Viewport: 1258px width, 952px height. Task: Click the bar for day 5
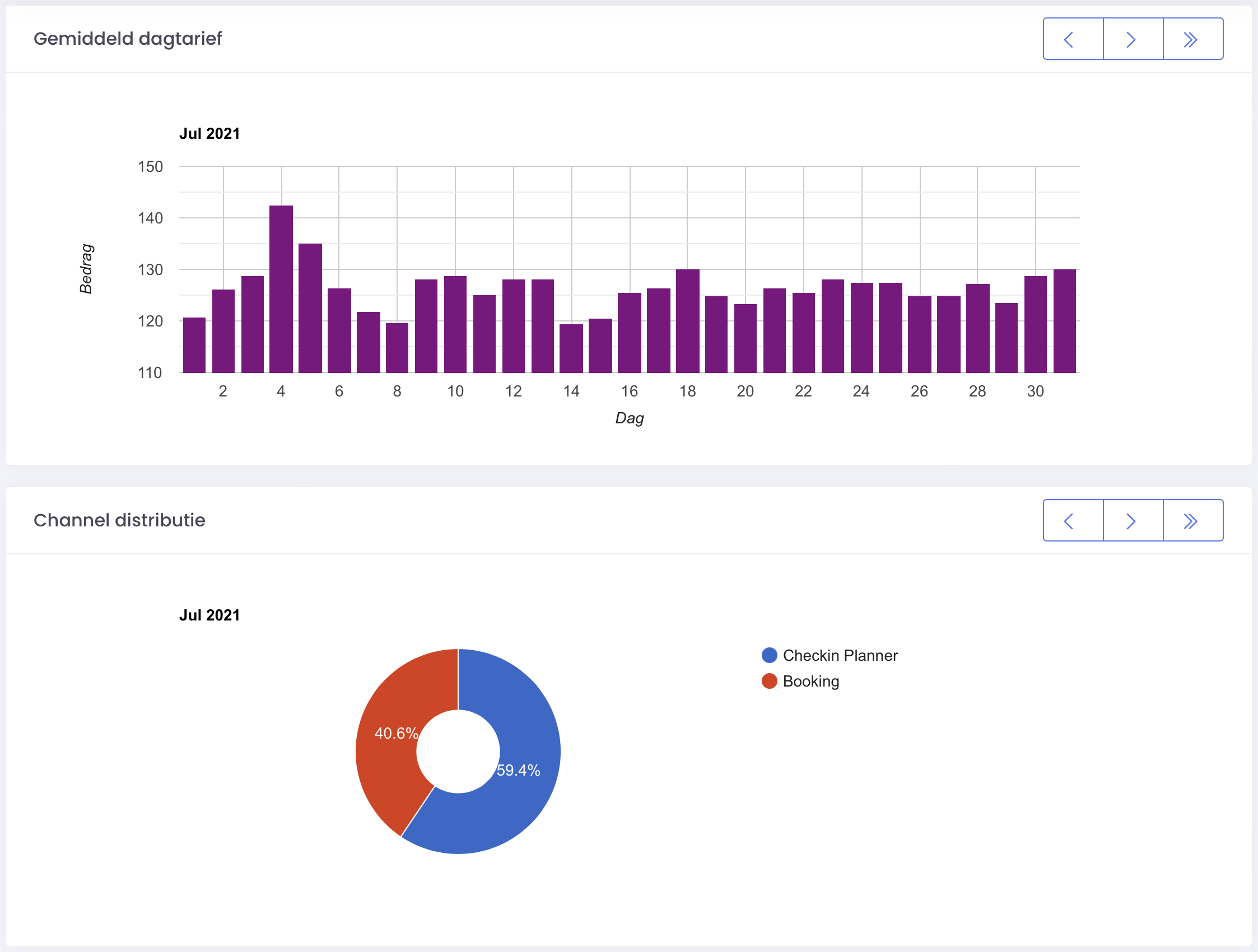(310, 307)
